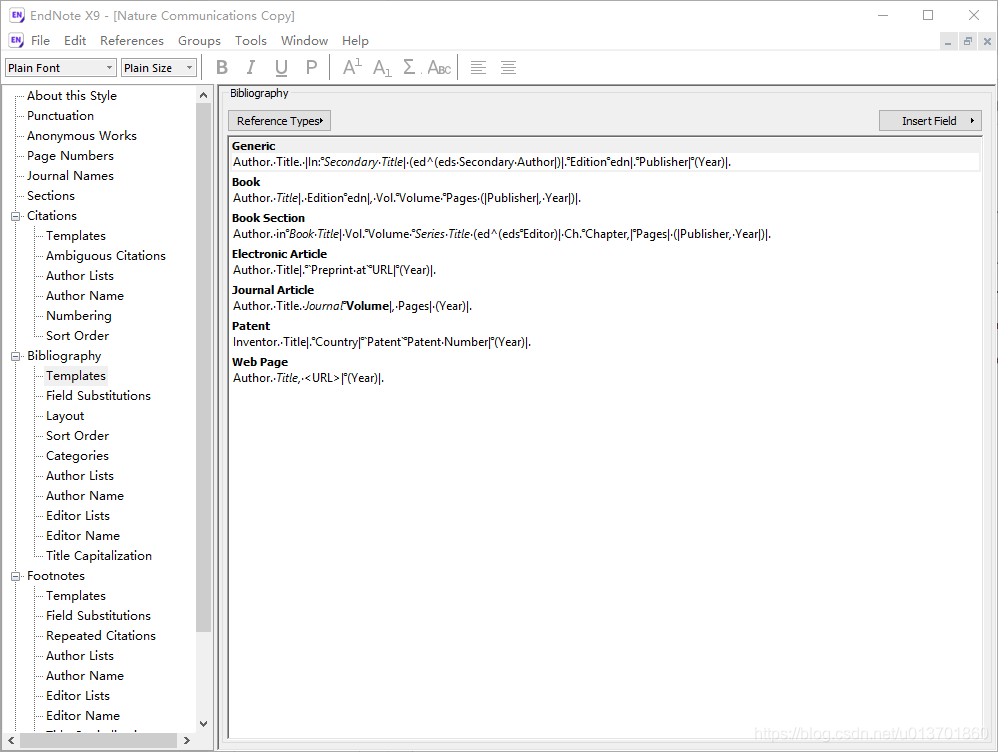
Task: Center-align text icon
Action: [508, 67]
